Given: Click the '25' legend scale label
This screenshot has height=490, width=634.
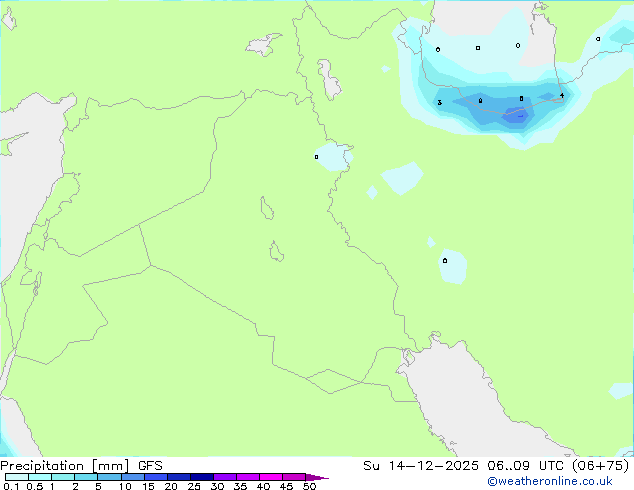Looking at the screenshot, I should point(194,486).
